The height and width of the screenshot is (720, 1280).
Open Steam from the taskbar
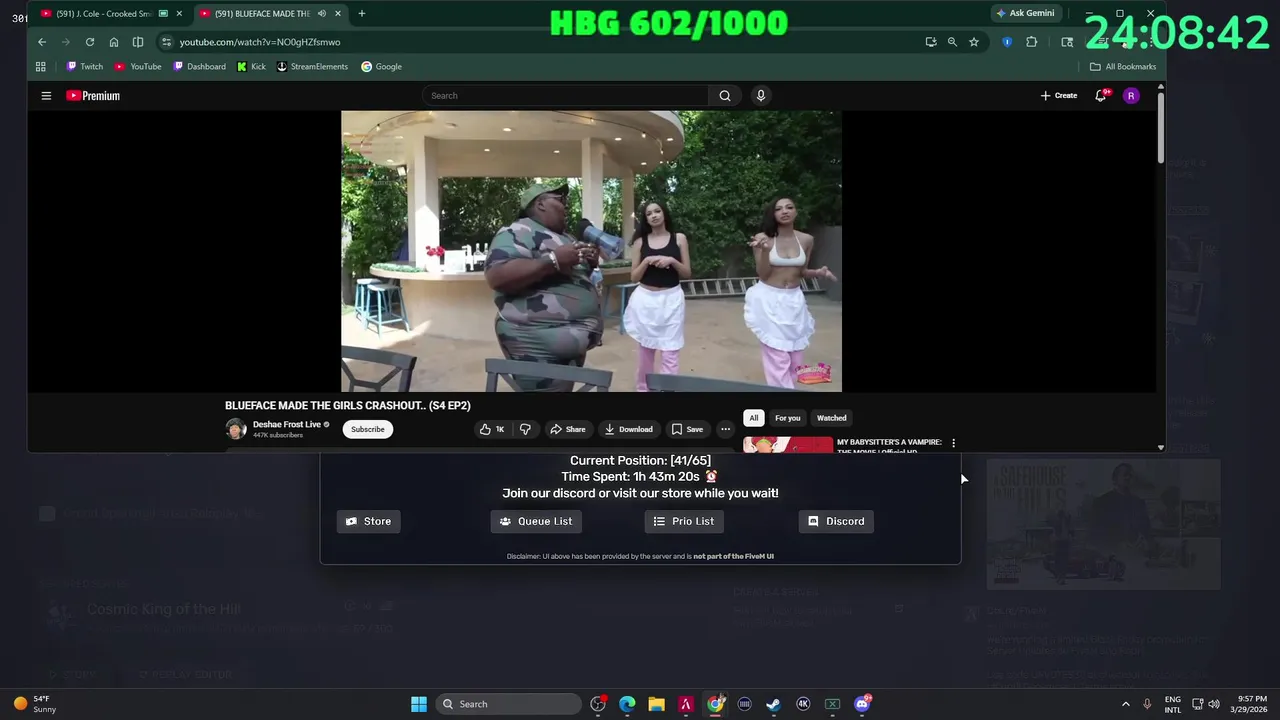(x=773, y=704)
